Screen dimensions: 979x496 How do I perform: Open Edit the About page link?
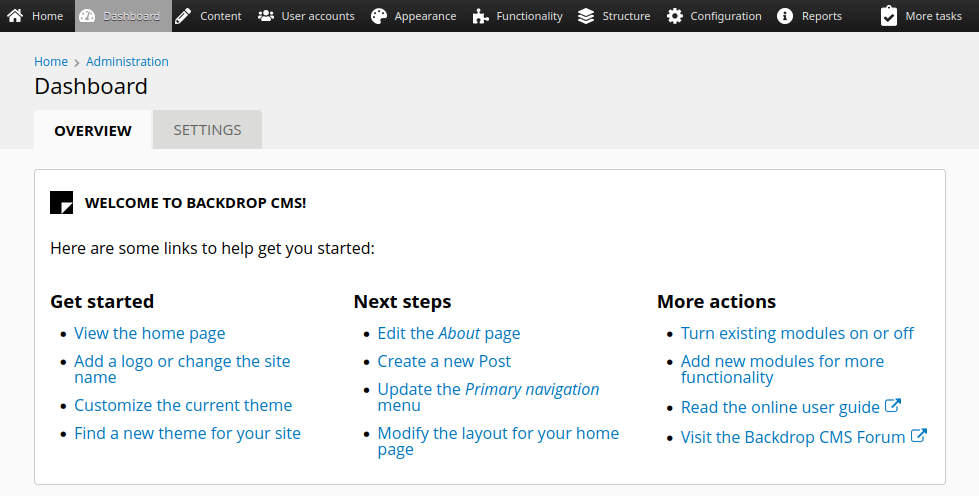pos(449,334)
